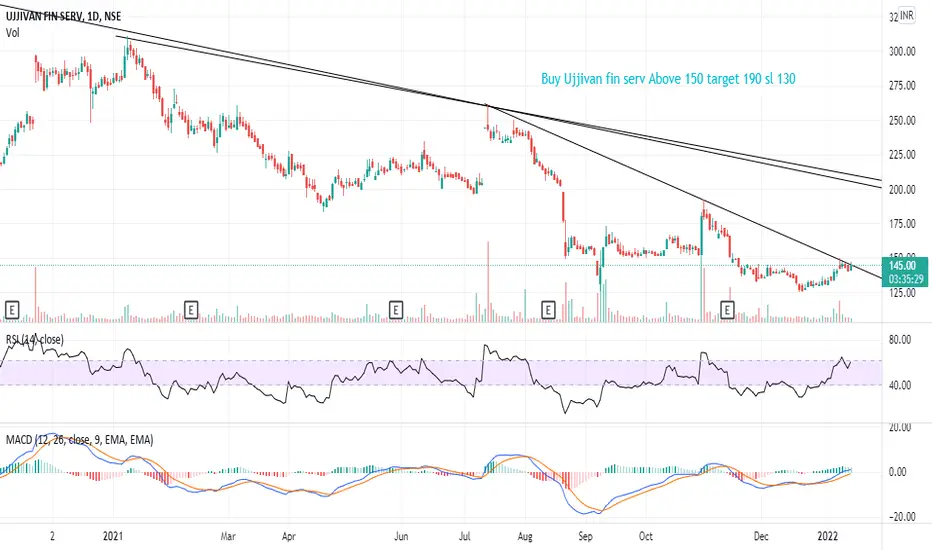The height and width of the screenshot is (550, 932).
Task: Click the Mar label on time axis
Action: coord(228,536)
